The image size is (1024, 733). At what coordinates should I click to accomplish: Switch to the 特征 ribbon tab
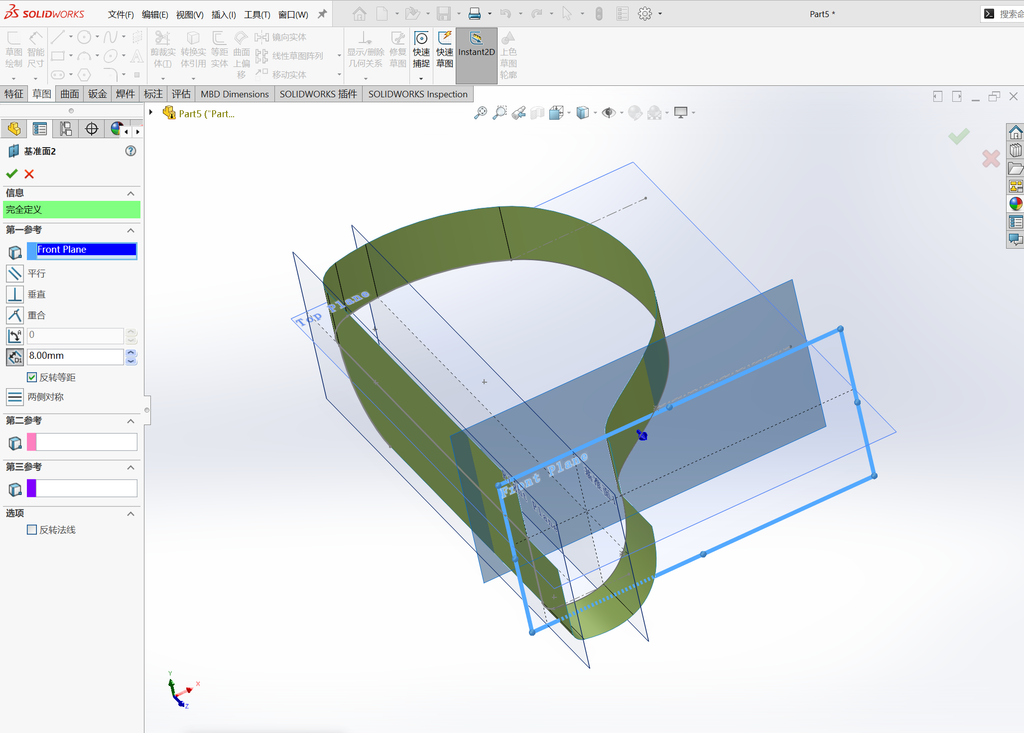pos(14,94)
